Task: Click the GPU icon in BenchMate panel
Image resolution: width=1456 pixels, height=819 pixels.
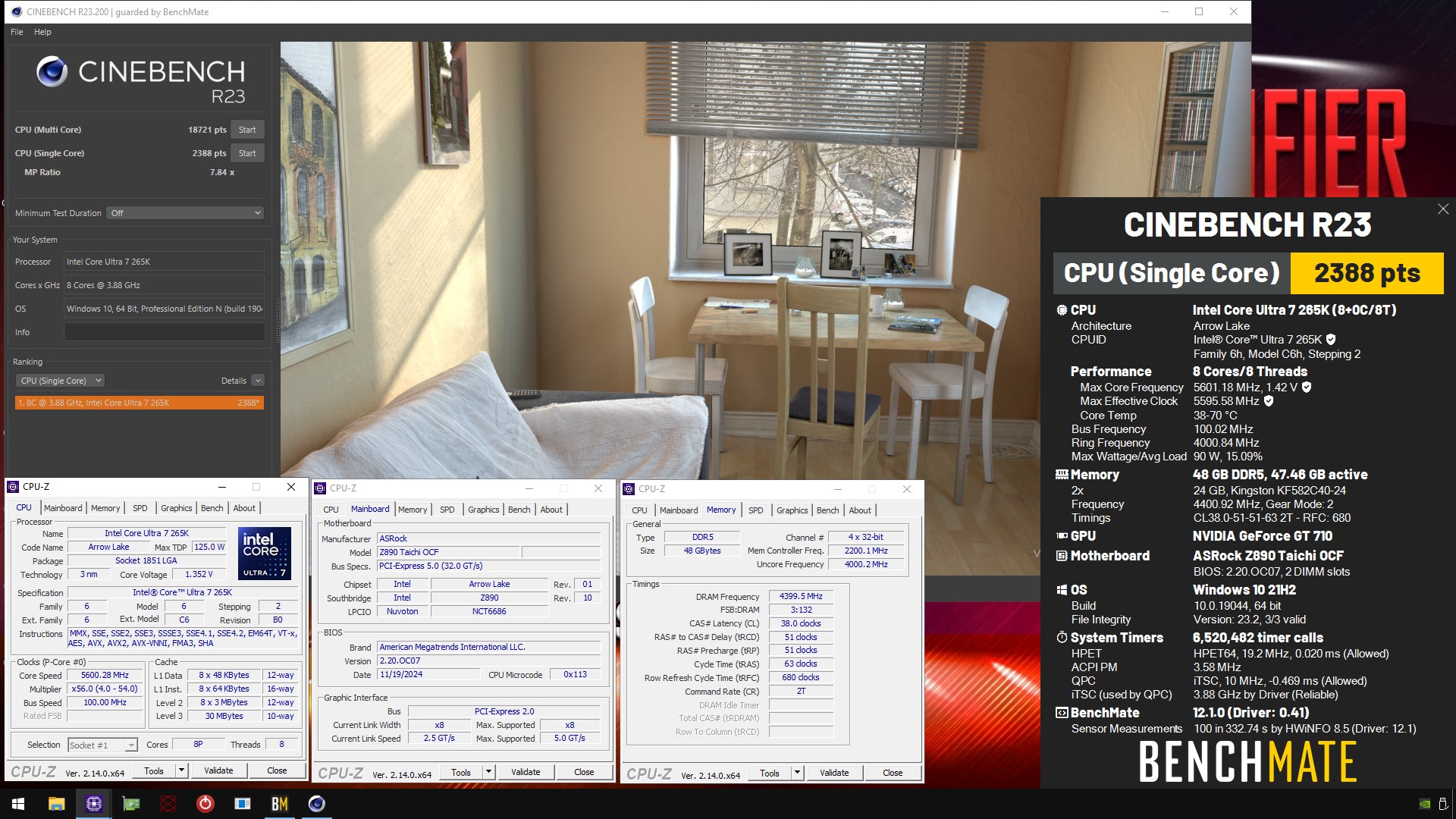Action: [1062, 536]
